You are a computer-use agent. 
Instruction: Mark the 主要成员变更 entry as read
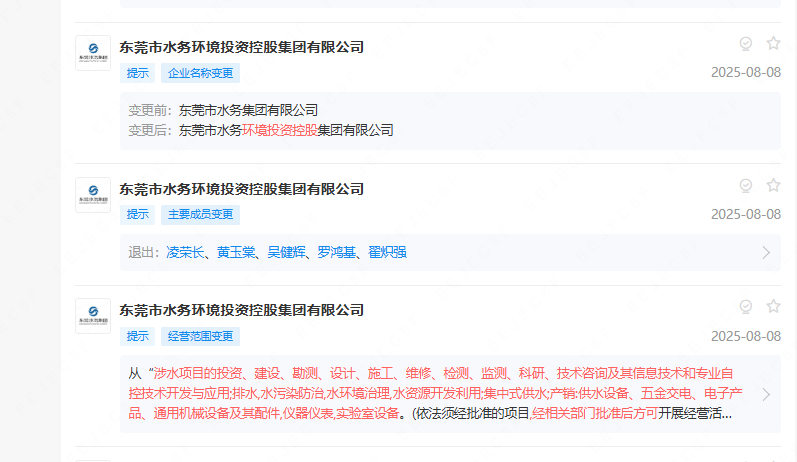click(745, 185)
